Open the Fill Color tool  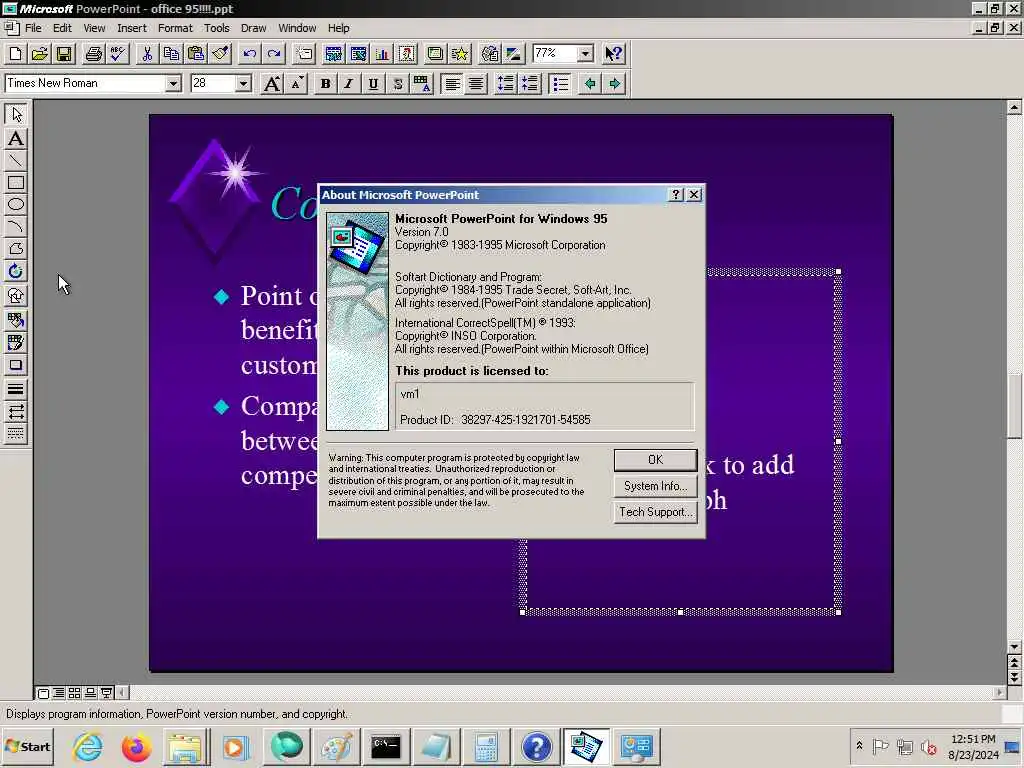[x=16, y=320]
